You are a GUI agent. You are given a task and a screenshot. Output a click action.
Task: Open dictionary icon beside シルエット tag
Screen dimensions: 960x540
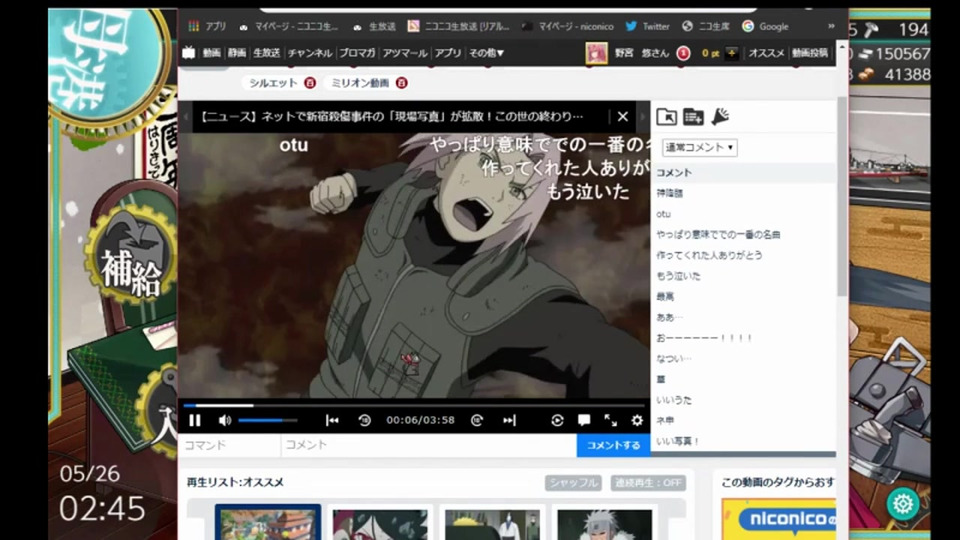310,83
